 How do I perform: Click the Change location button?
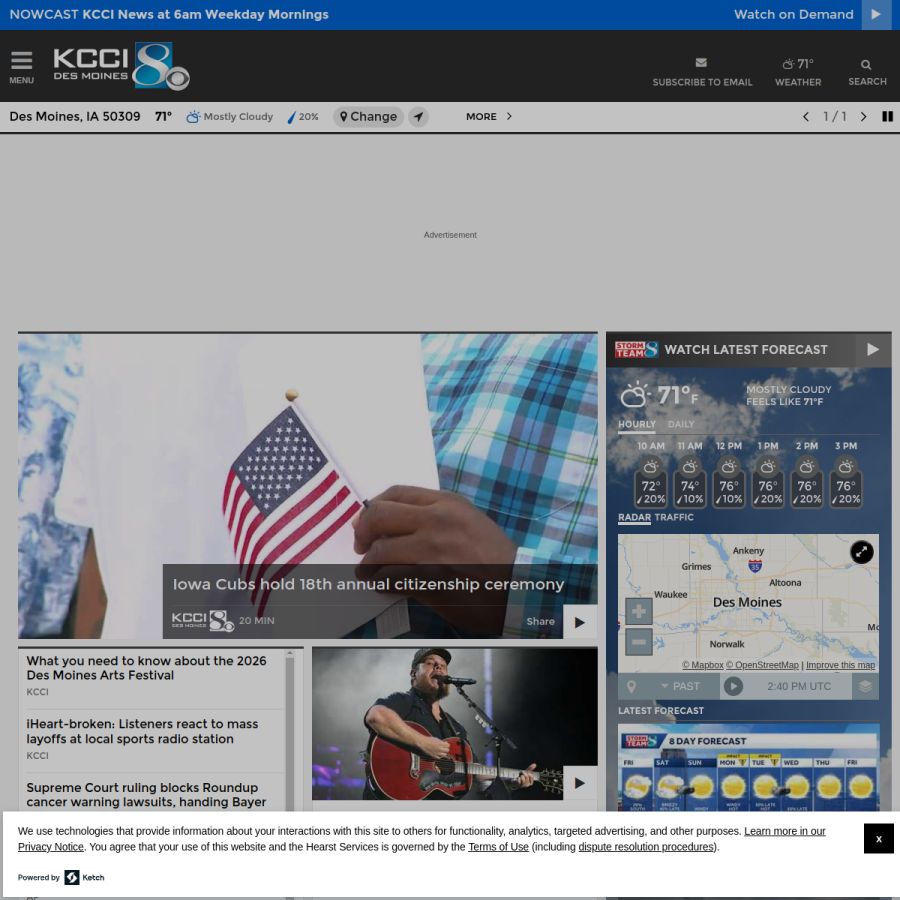coord(368,117)
